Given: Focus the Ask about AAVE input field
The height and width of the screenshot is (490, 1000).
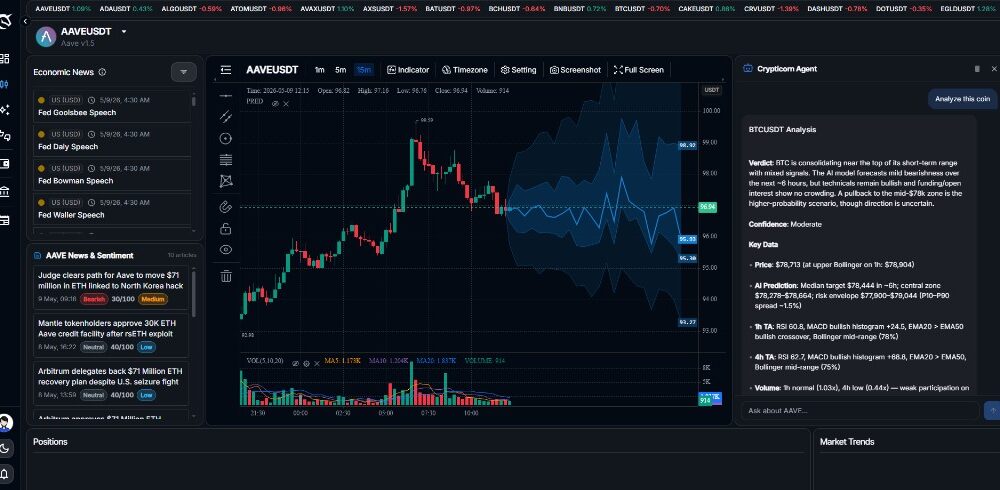Looking at the screenshot, I should pyautogui.click(x=860, y=410).
